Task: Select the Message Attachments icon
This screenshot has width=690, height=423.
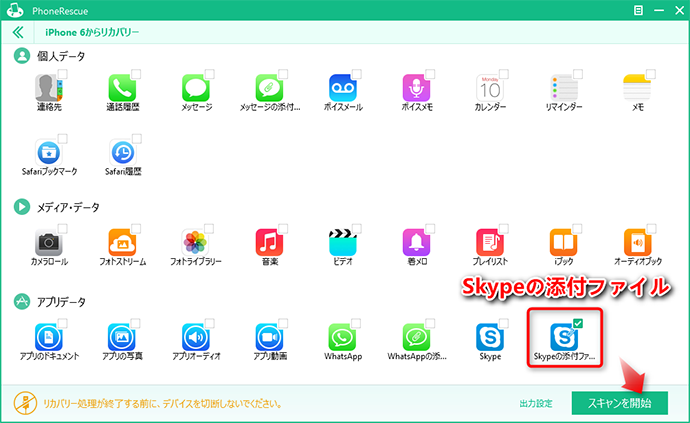Action: click(x=269, y=88)
